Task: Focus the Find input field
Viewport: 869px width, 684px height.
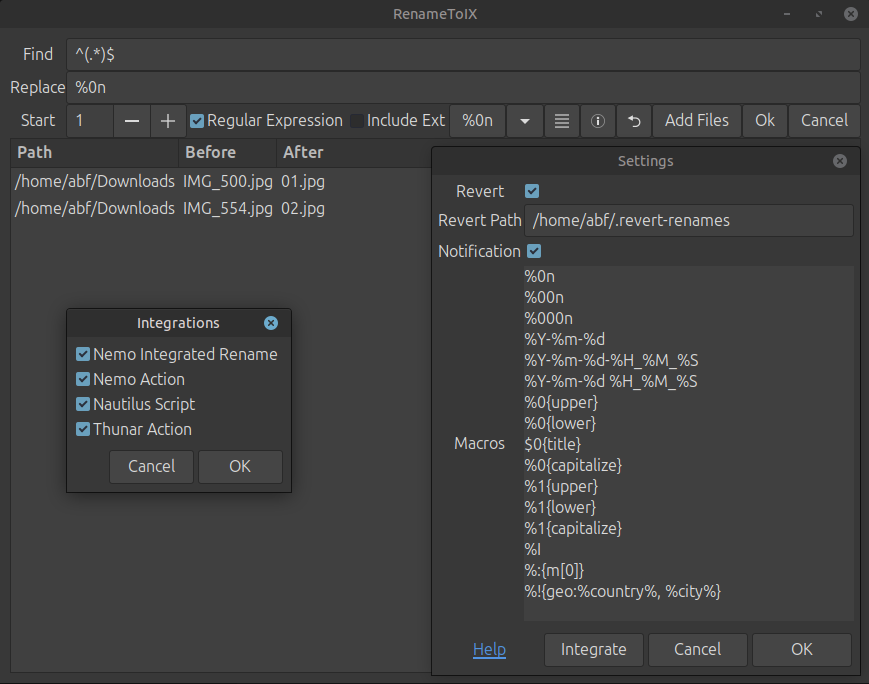Action: tap(463, 54)
